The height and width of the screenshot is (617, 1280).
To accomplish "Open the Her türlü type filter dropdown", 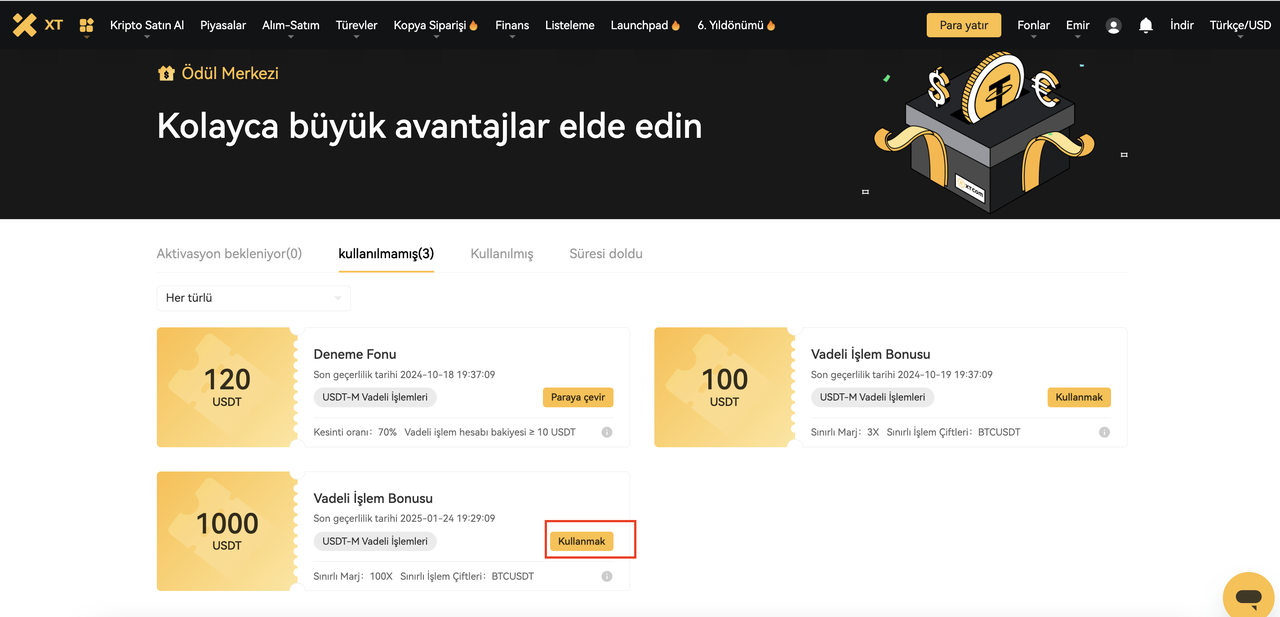I will [x=253, y=298].
